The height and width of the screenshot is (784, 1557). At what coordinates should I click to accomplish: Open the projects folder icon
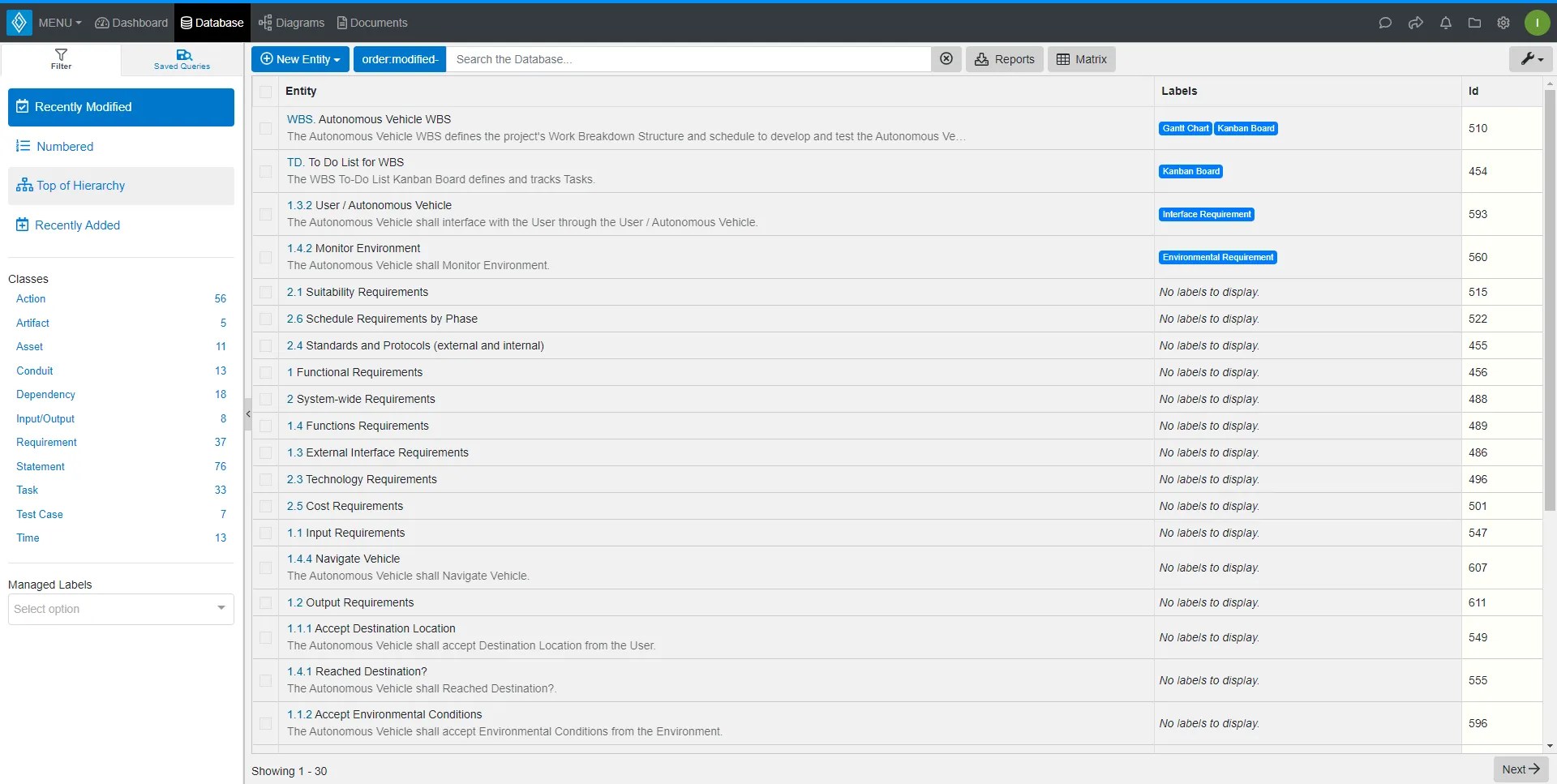(1474, 23)
